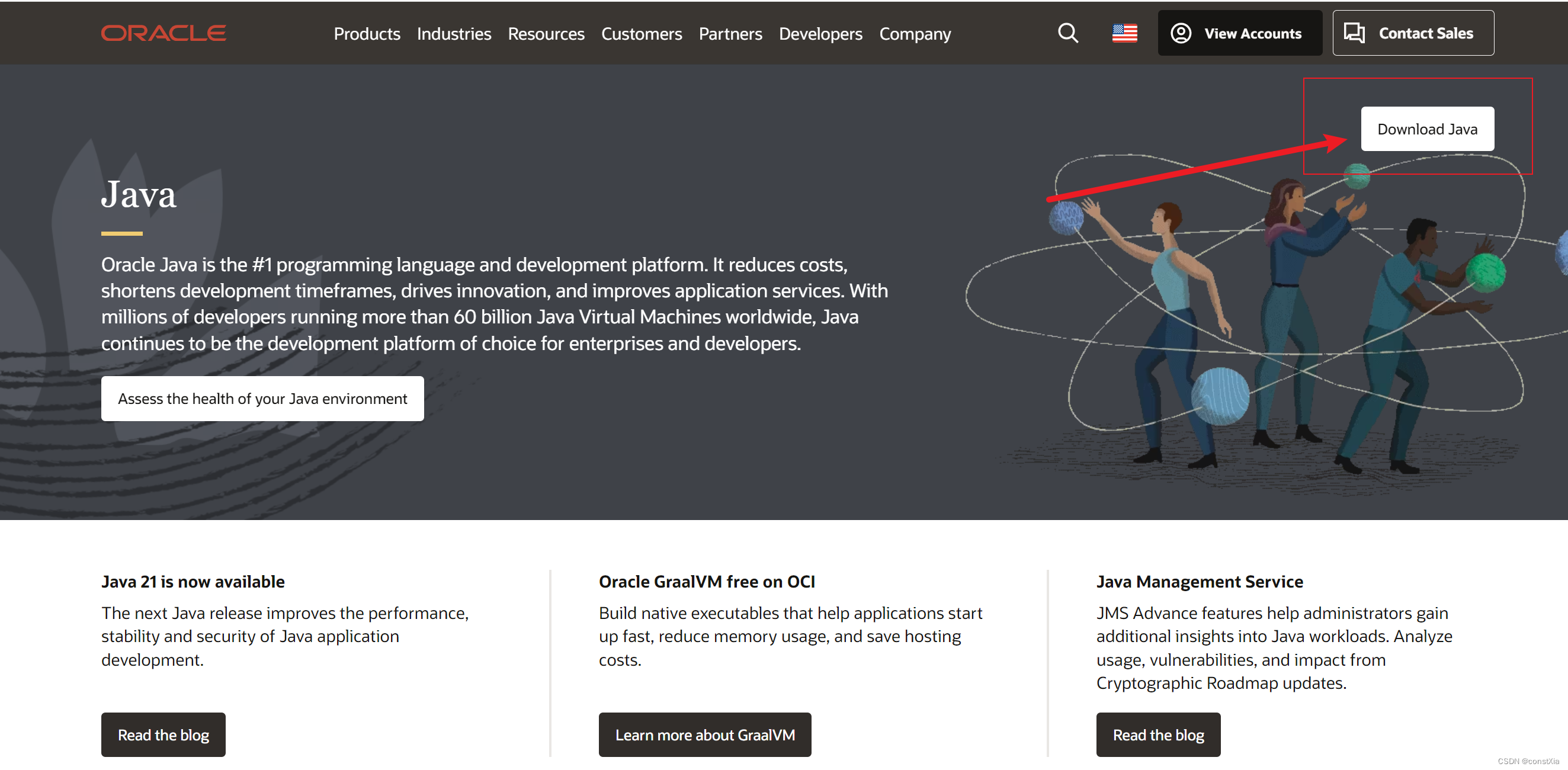Click the user profile icon in View Accounts
The height and width of the screenshot is (770, 1568).
point(1180,33)
